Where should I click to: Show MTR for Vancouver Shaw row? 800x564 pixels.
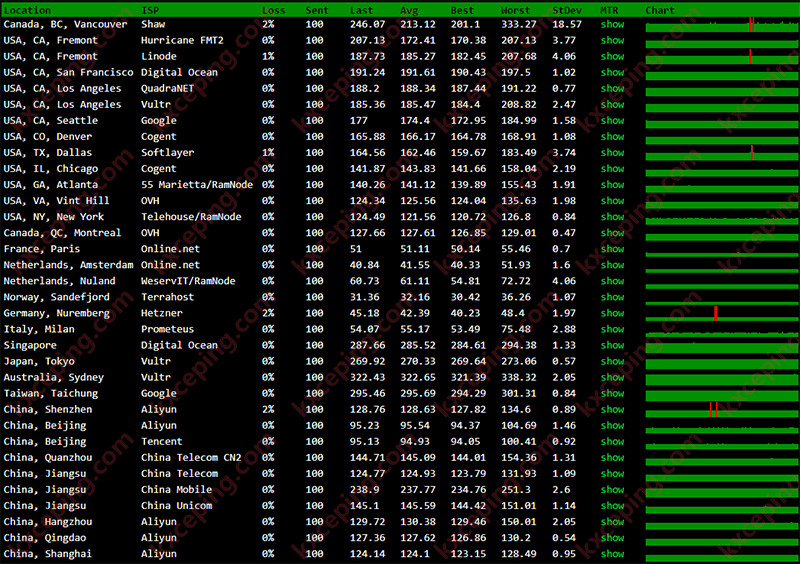point(612,24)
